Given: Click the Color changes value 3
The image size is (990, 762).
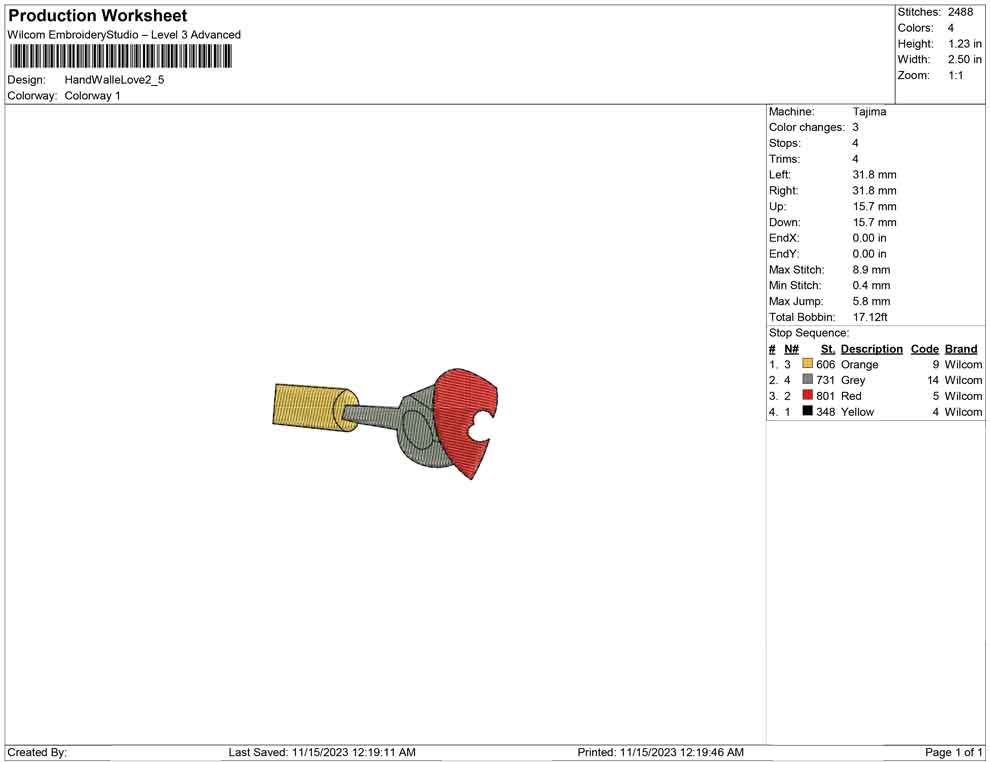Looking at the screenshot, I should coord(856,128).
